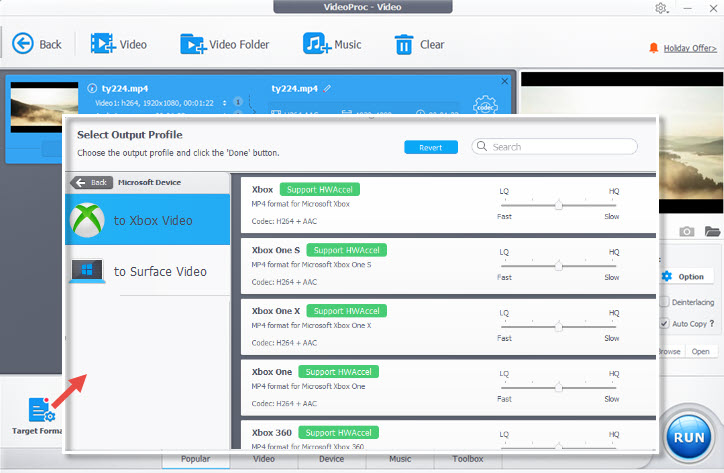
Task: Switch to the Device tab
Action: tap(332, 459)
